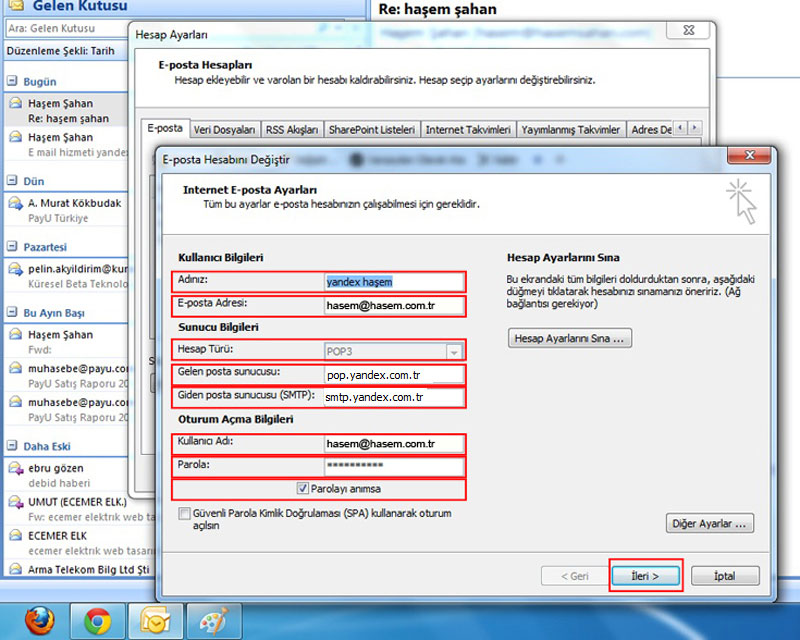Open the Internet Takvimleri tab

(468, 130)
